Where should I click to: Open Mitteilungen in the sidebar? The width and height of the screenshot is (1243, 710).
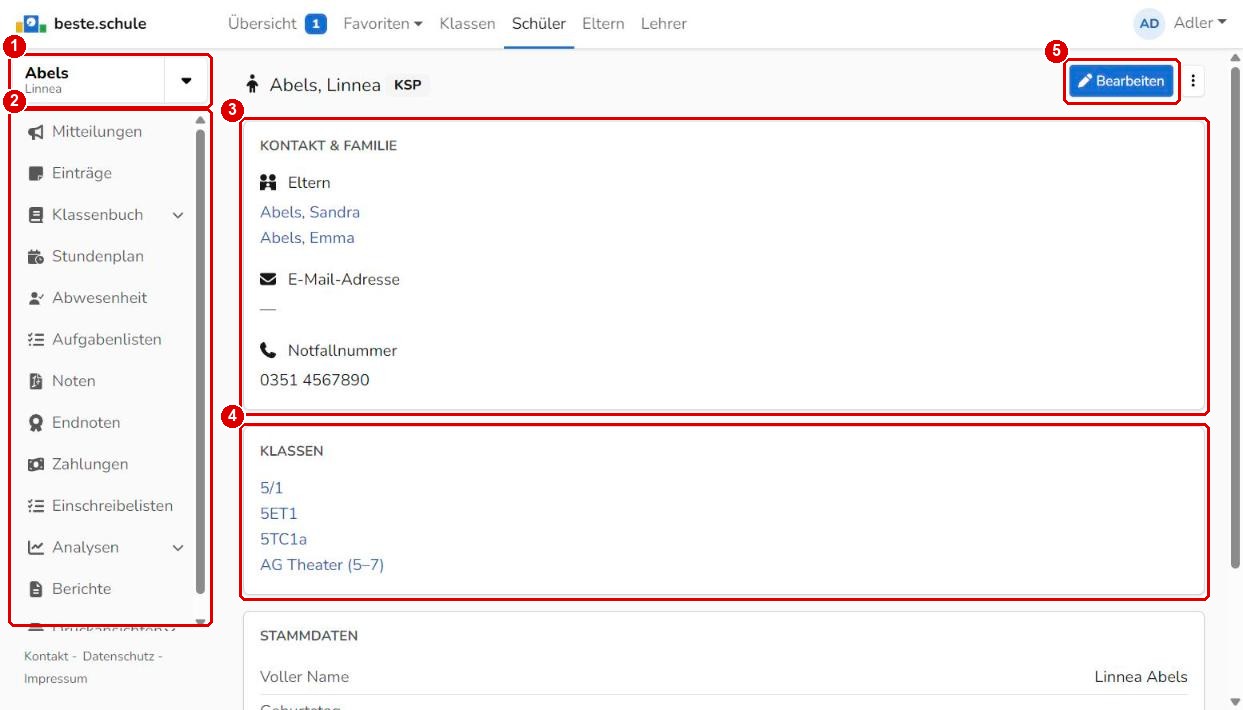coord(97,132)
